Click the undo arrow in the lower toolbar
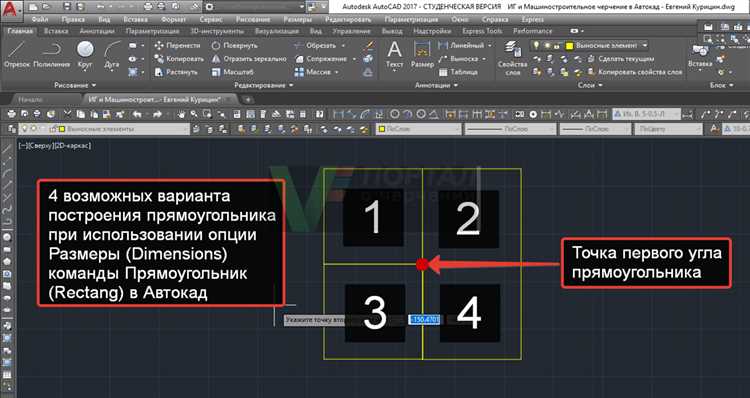 point(137,114)
